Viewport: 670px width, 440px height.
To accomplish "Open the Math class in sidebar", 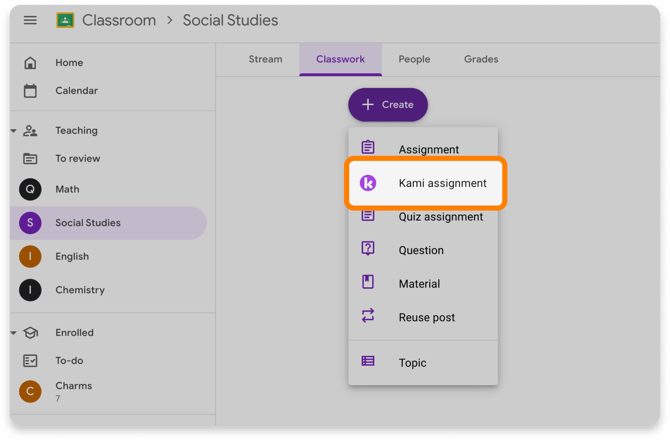I will (x=108, y=189).
